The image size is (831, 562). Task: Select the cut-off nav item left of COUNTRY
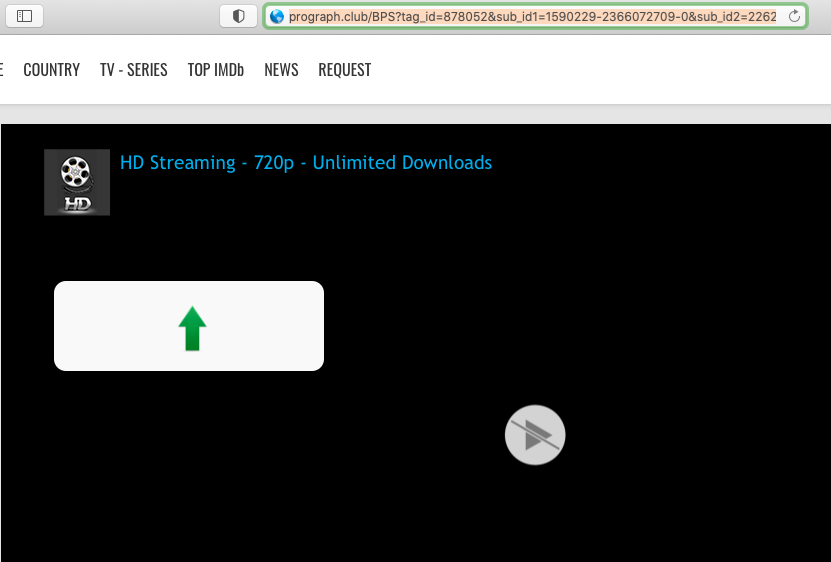pyautogui.click(x=2, y=70)
